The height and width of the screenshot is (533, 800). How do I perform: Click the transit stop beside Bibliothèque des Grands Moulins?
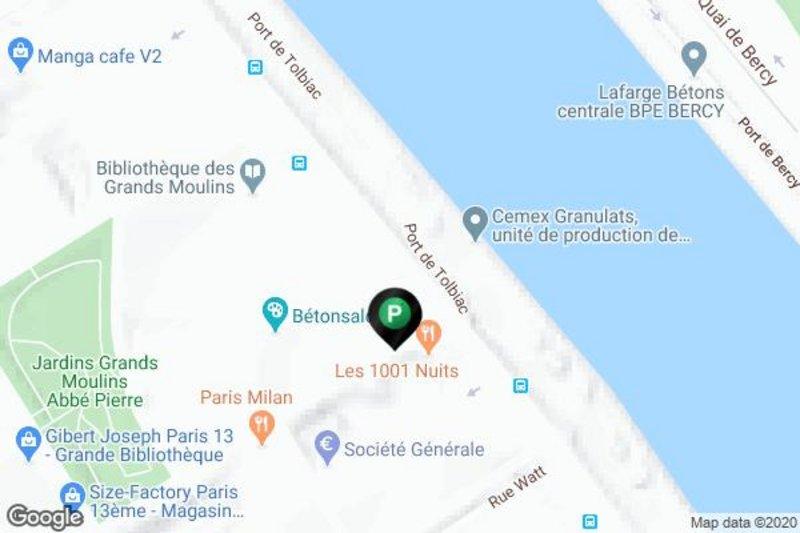[299, 163]
